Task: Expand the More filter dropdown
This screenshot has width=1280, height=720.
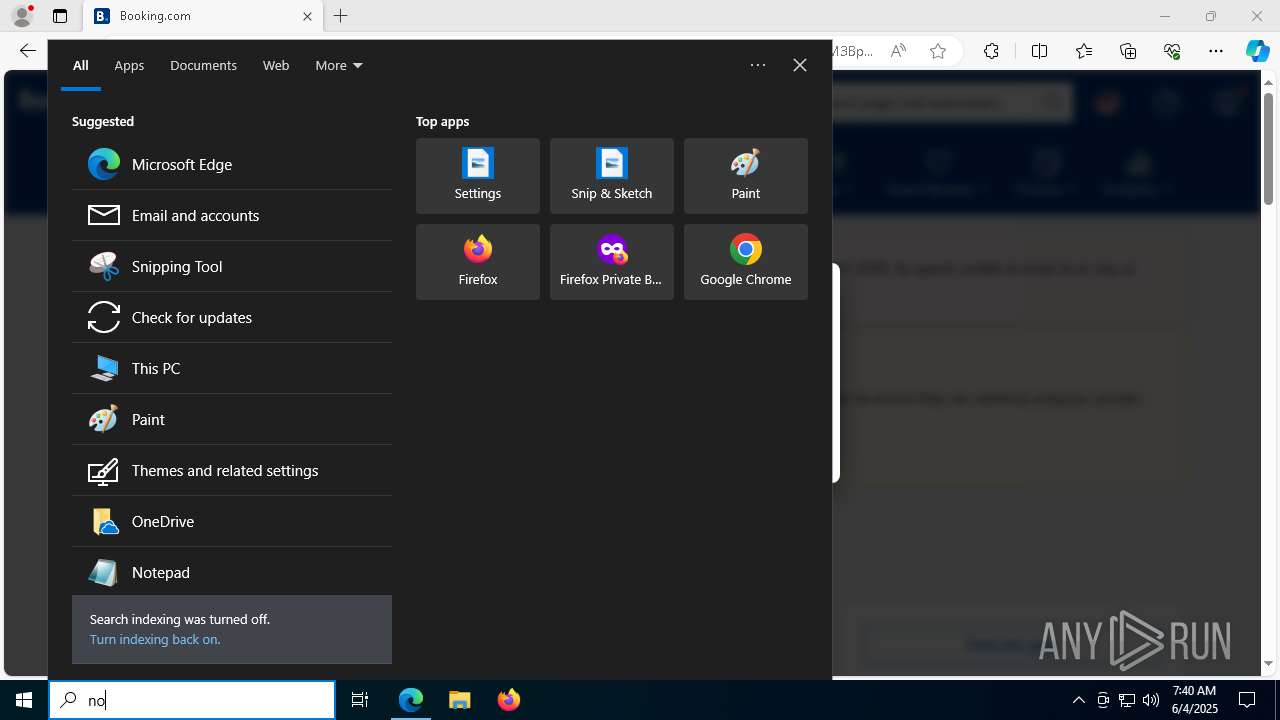Action: 339,65
